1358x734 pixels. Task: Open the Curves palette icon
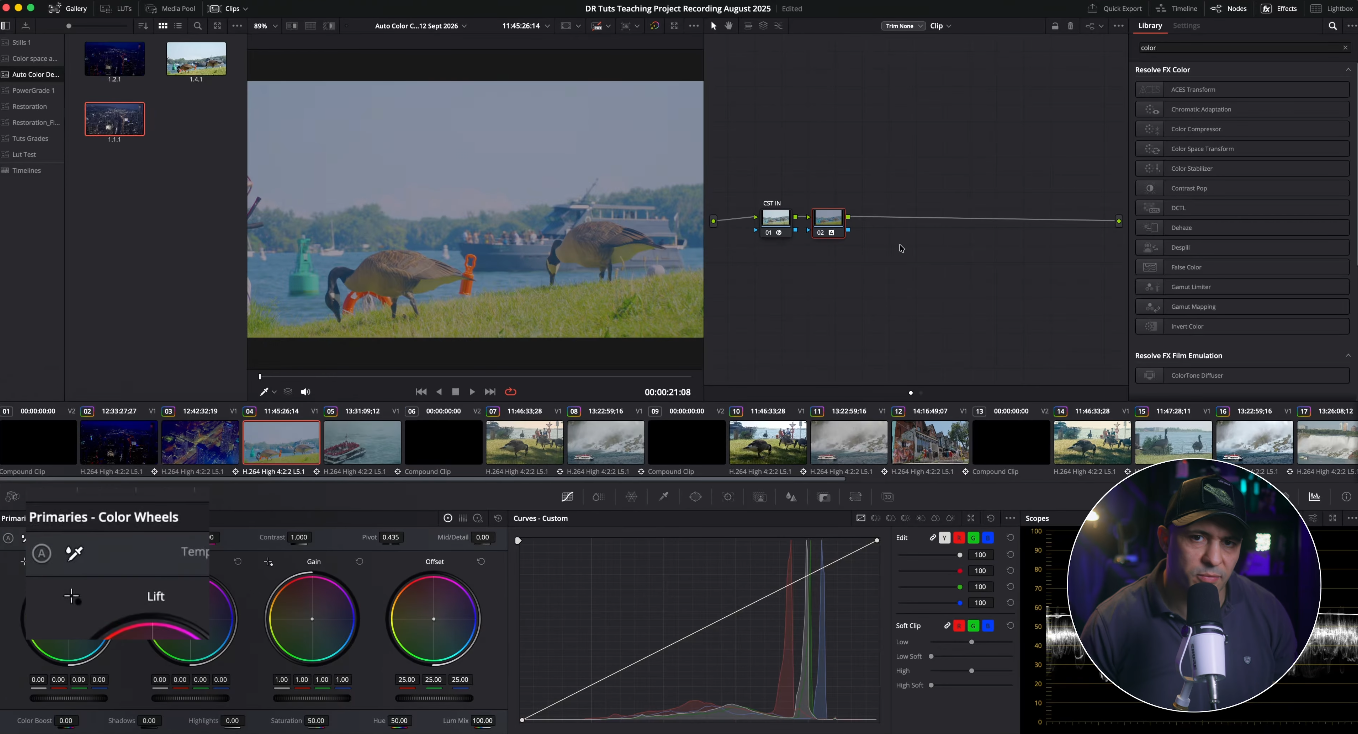(567, 497)
